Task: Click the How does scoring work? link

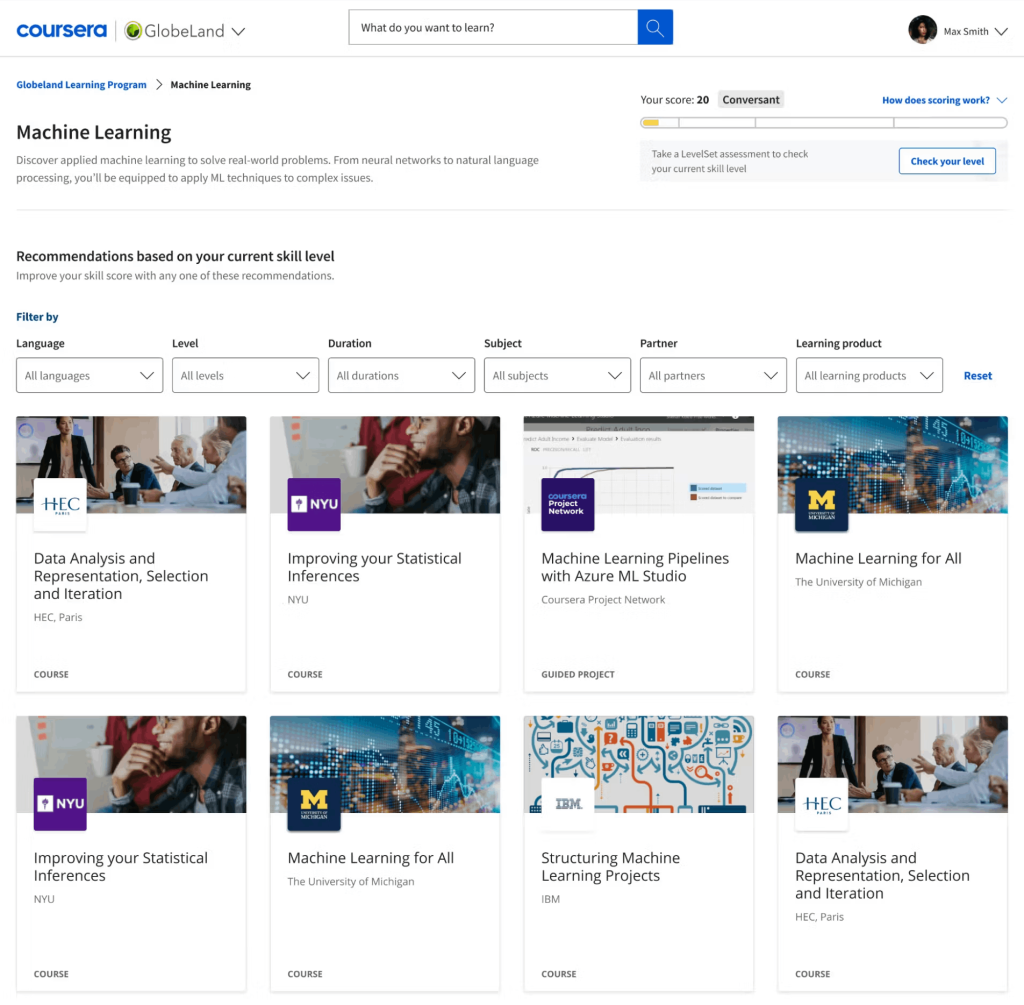Action: tap(935, 101)
